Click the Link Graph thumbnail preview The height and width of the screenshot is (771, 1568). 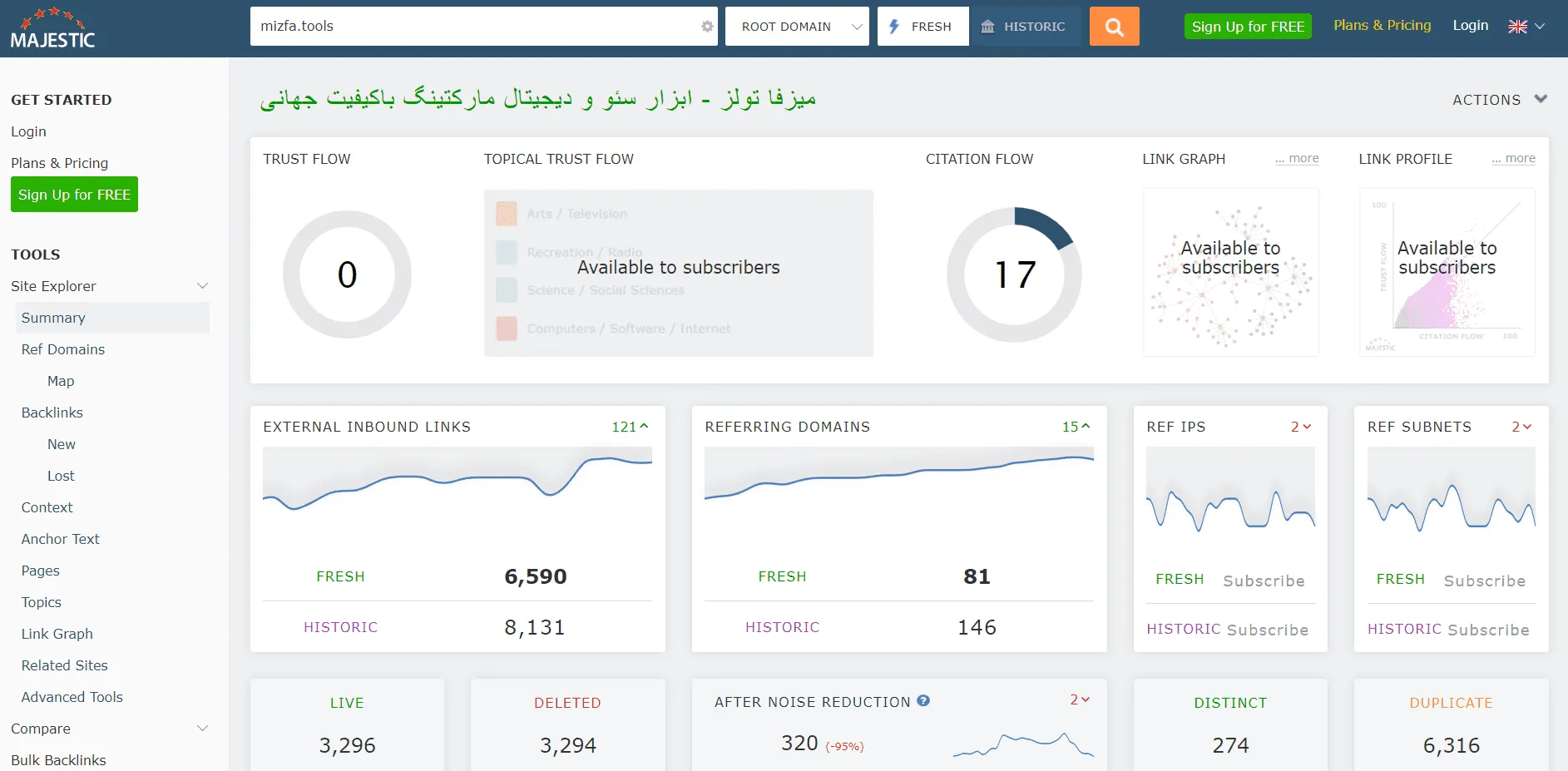[x=1231, y=272]
